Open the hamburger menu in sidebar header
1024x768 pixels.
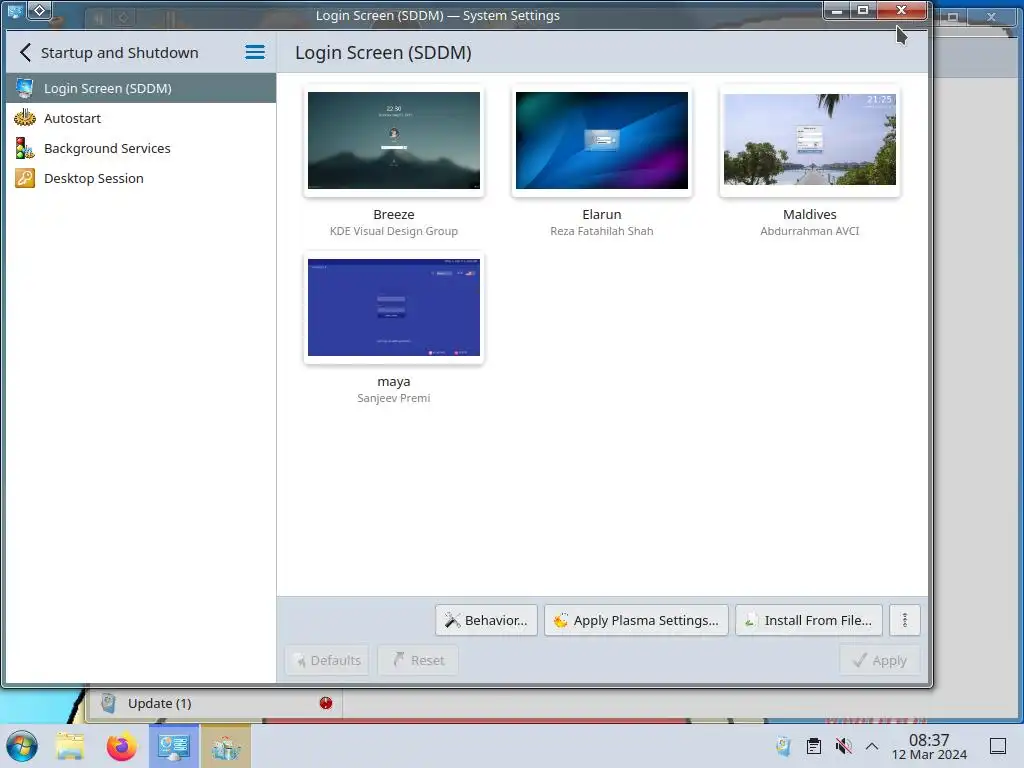pos(255,52)
